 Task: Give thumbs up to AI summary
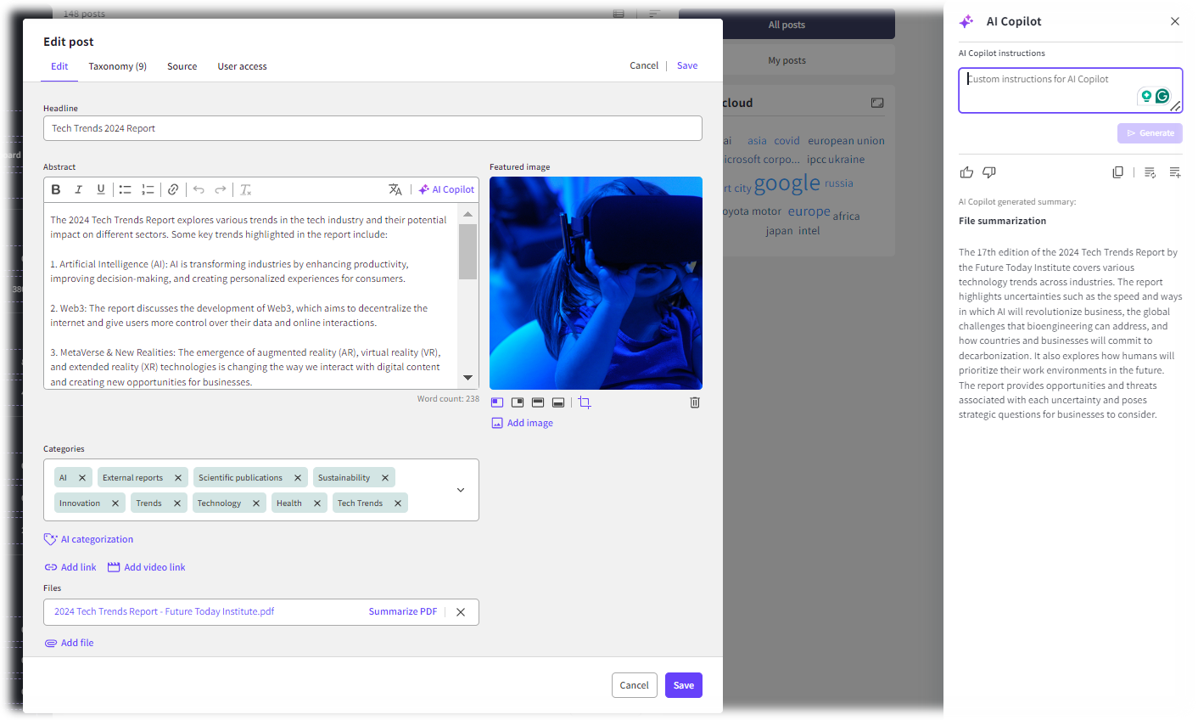coord(966,173)
